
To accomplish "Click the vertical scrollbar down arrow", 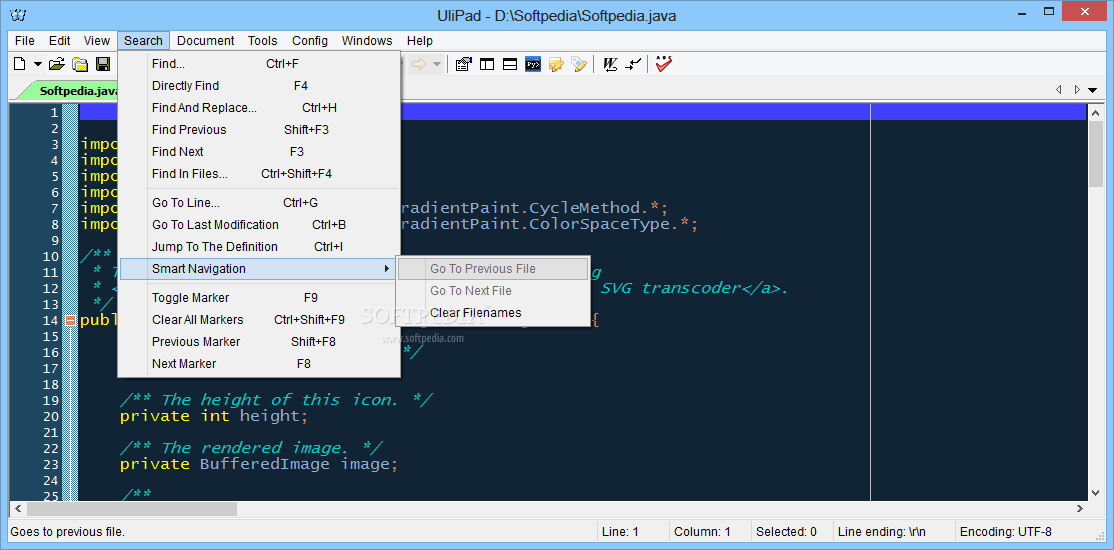I will pos(1096,492).
